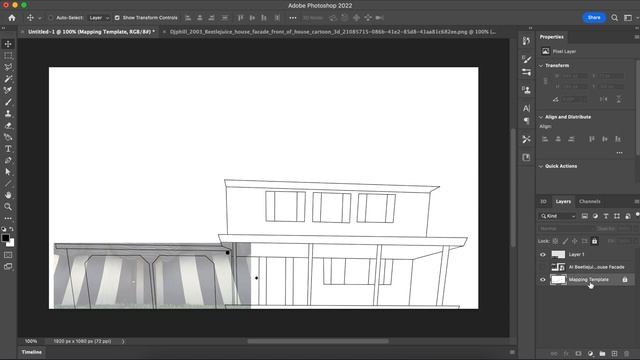Switch to the 3D panel tab
The image size is (640, 360).
543,201
